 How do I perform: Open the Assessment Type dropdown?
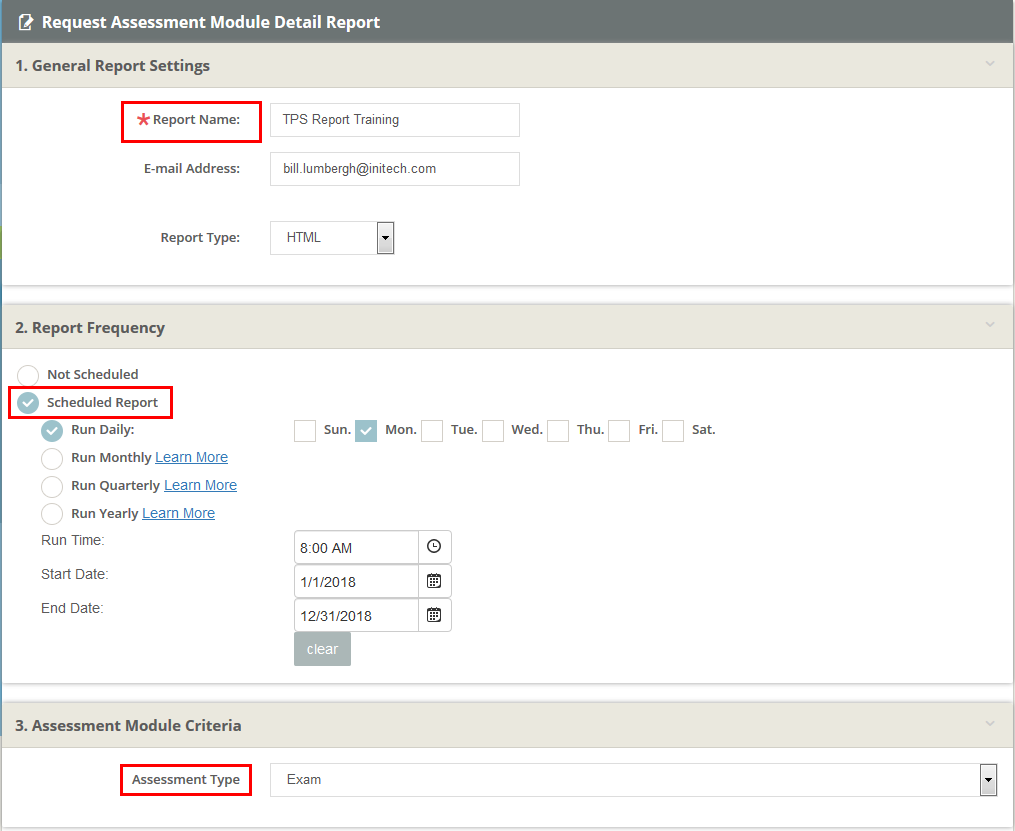pos(988,780)
